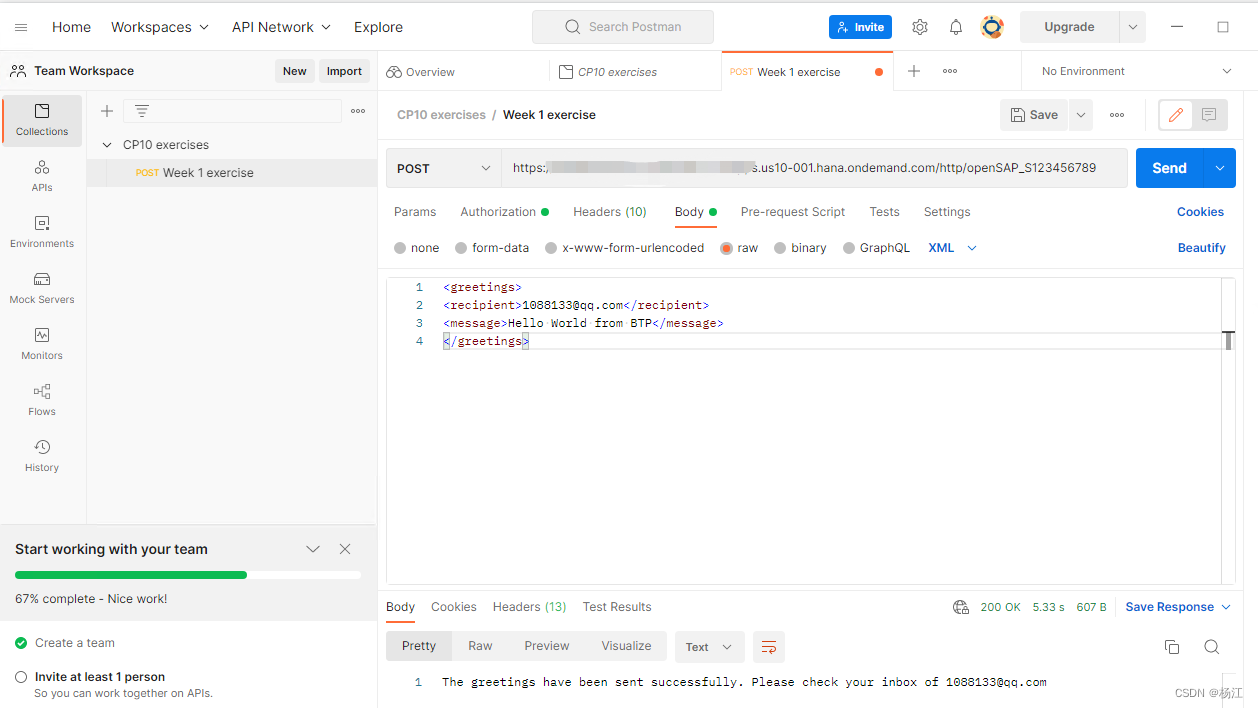Click the Search Postman box
The height and width of the screenshot is (708, 1258).
tap(623, 27)
